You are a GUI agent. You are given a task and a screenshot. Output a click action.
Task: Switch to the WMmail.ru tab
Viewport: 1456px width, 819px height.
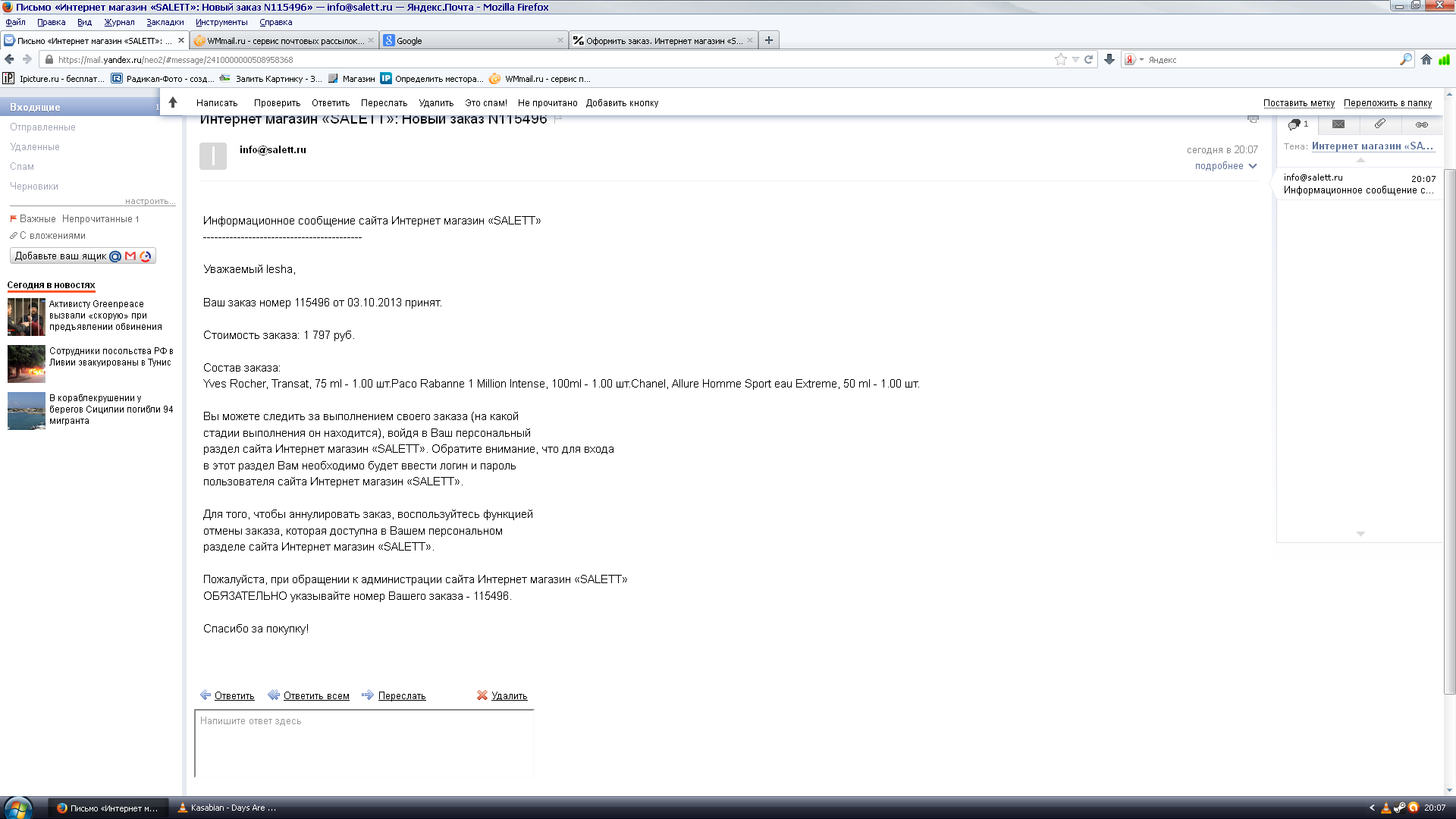(x=284, y=40)
